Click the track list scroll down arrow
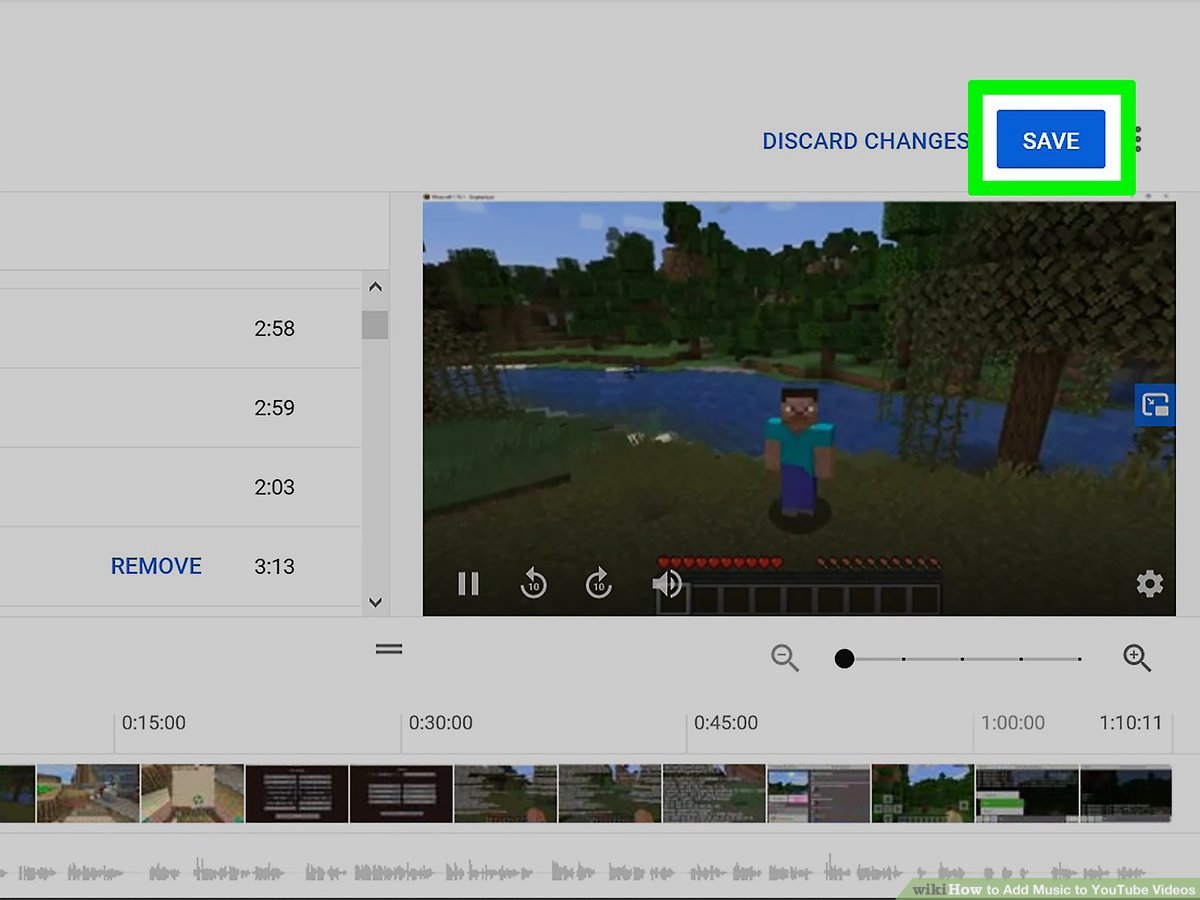Viewport: 1200px width, 900px height. [x=376, y=602]
